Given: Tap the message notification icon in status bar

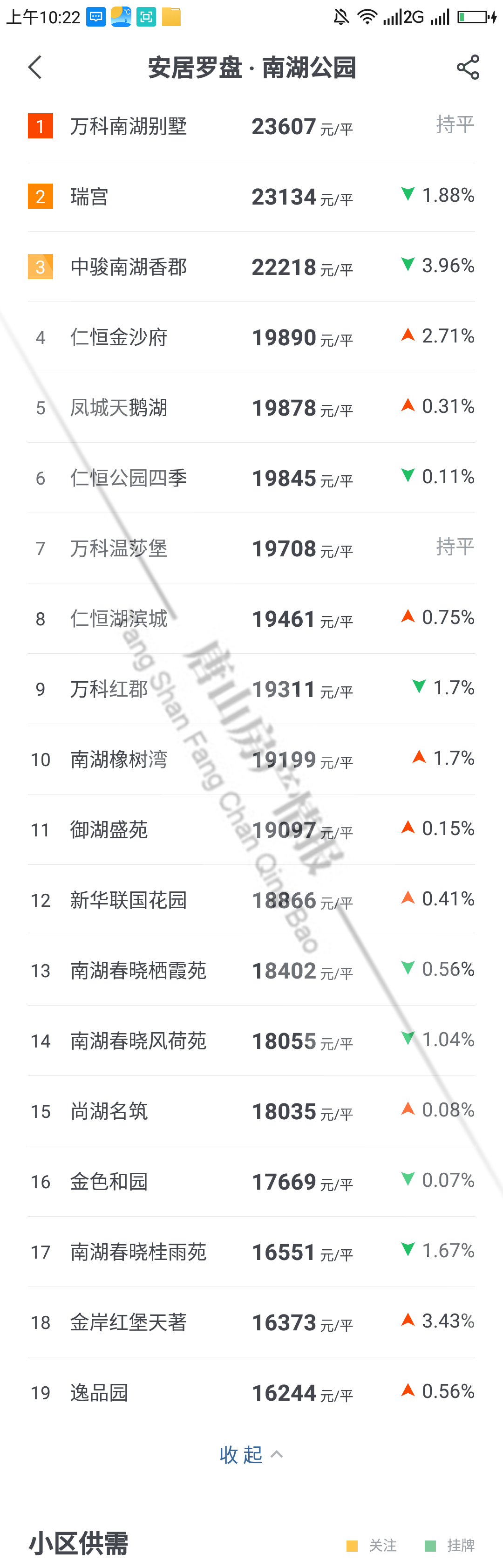Looking at the screenshot, I should point(96,16).
